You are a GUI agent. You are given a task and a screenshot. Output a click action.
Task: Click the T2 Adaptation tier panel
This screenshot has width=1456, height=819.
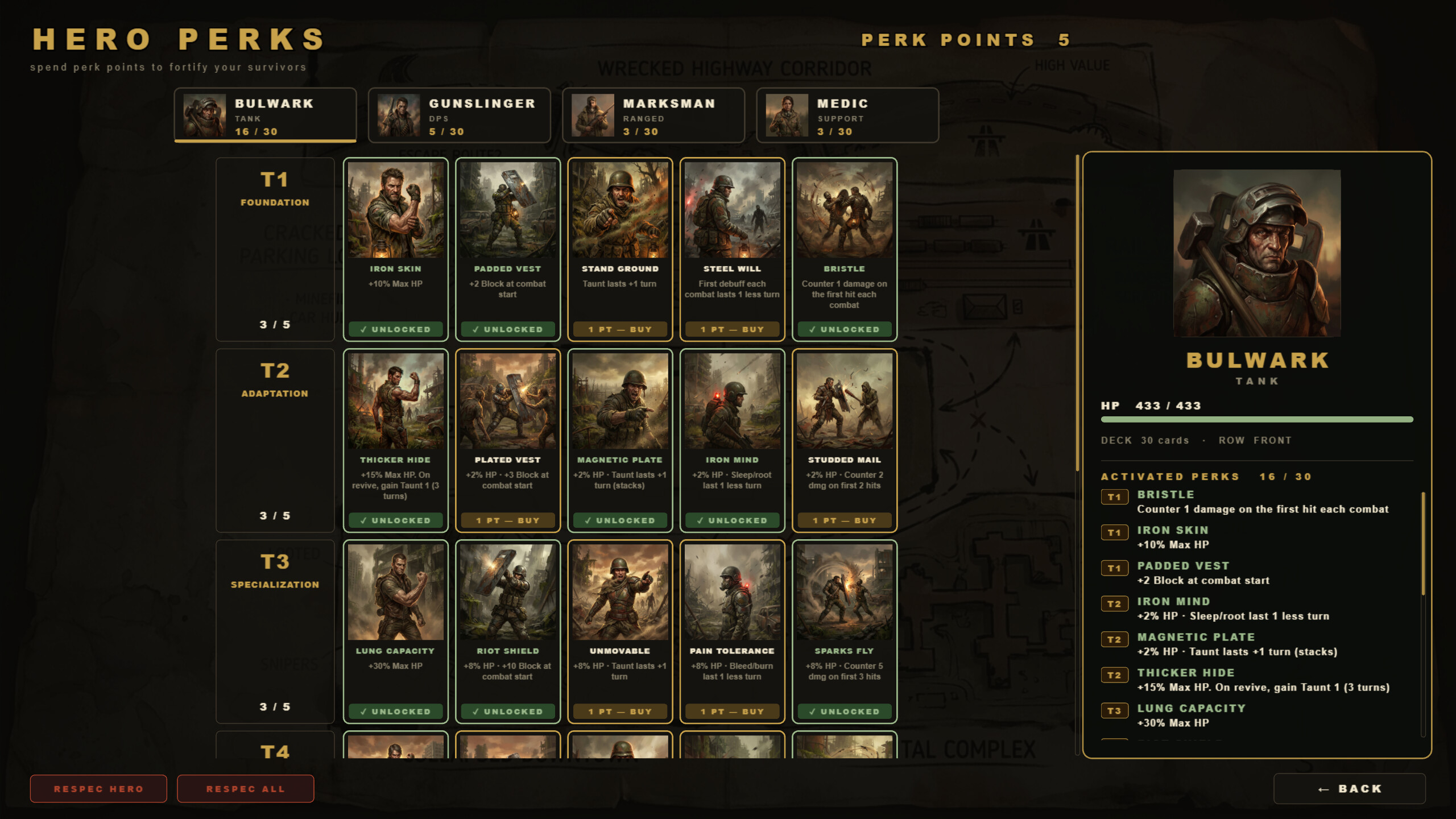pos(275,440)
